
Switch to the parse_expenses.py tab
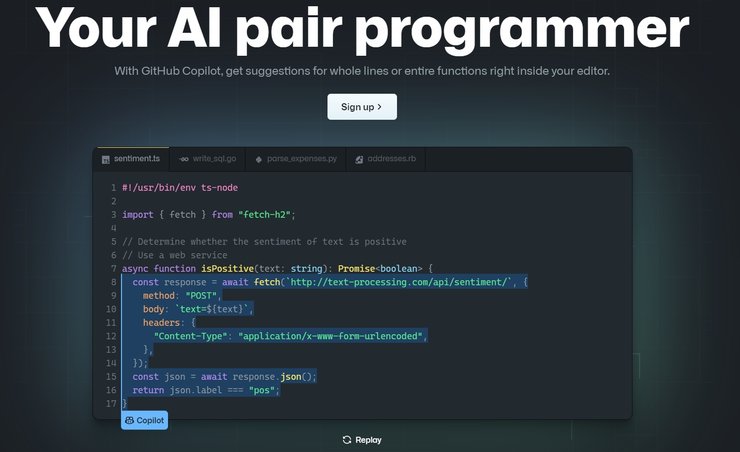pos(296,159)
